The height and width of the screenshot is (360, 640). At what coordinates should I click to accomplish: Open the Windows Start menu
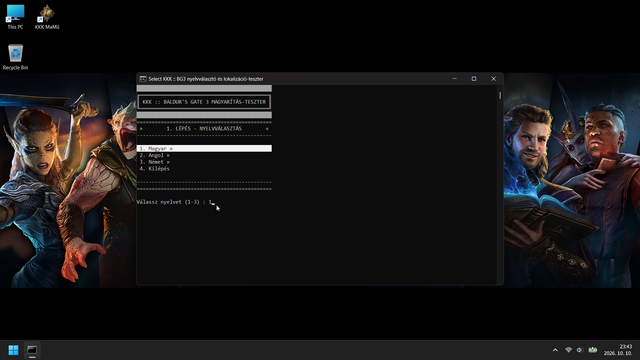tap(13, 350)
